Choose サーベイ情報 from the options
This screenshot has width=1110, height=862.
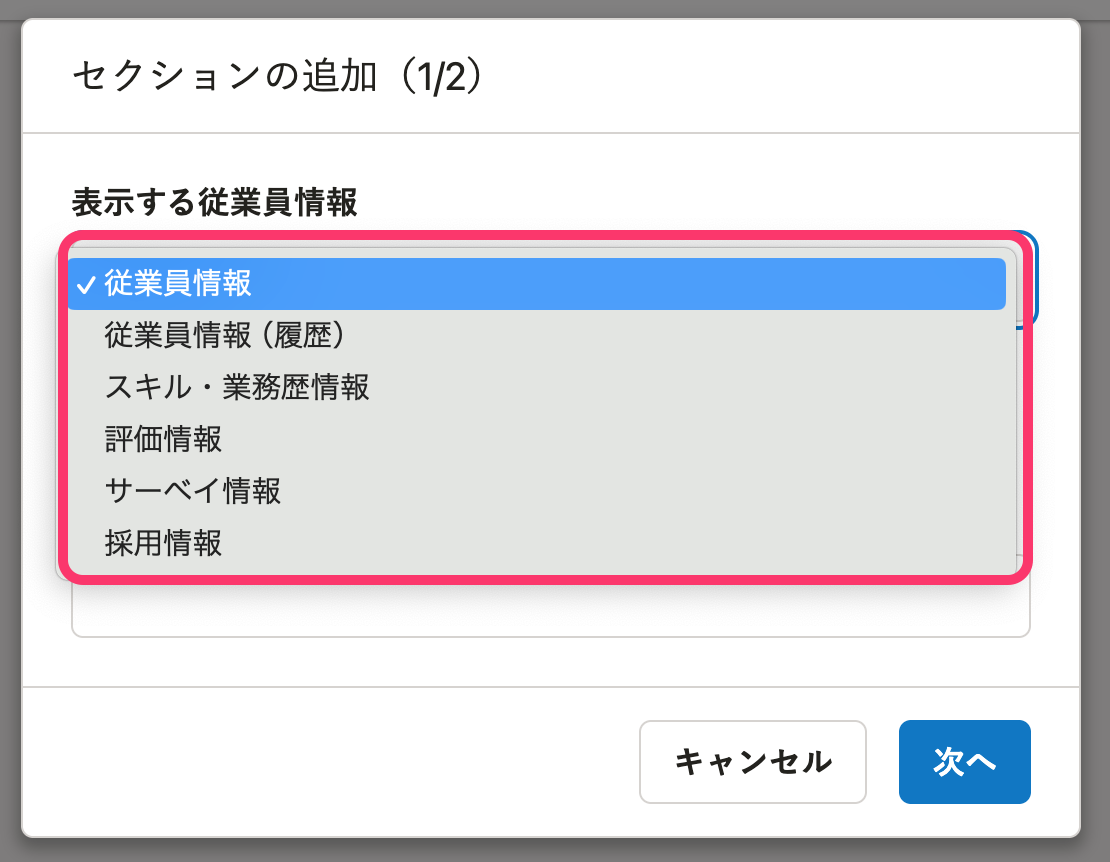tap(190, 492)
